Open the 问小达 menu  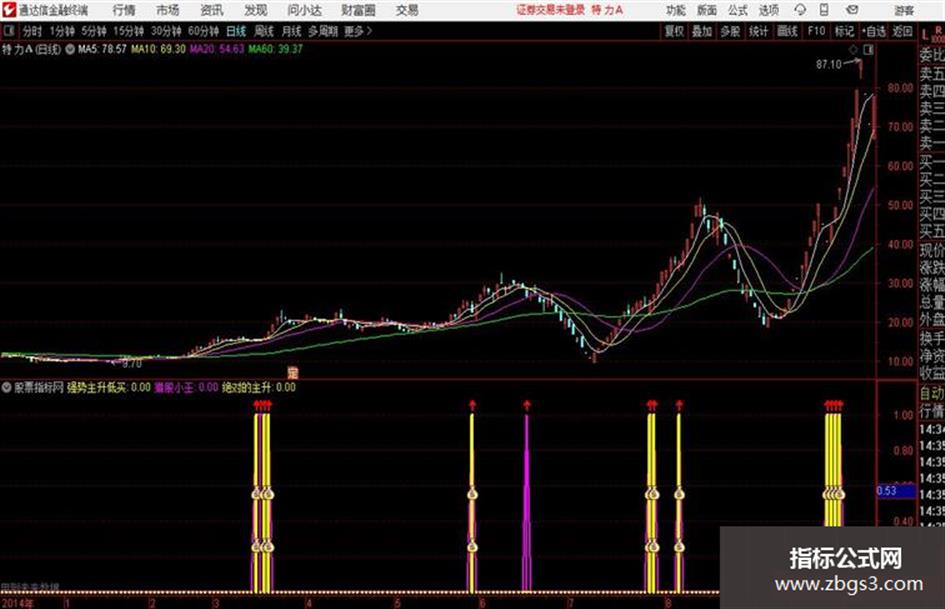[x=304, y=10]
